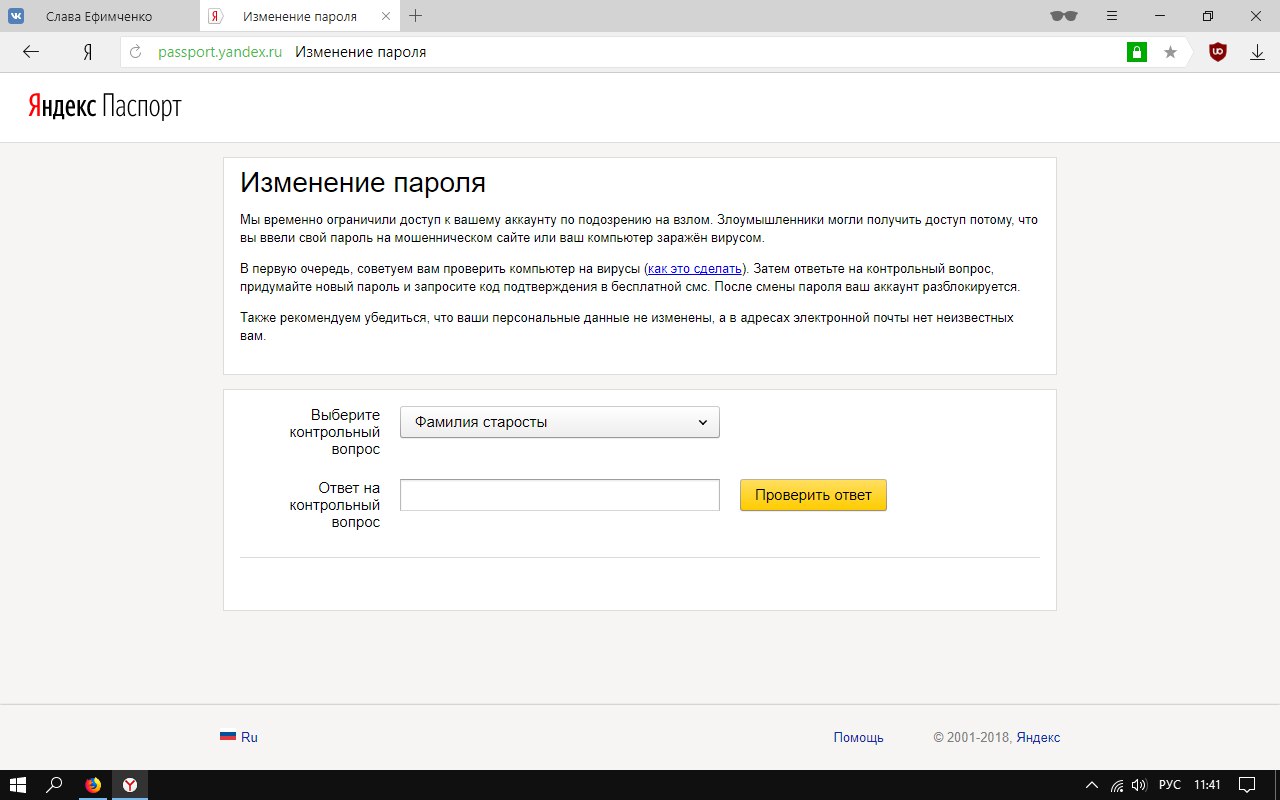Click the Яндекс Паспорт logo

(105, 107)
